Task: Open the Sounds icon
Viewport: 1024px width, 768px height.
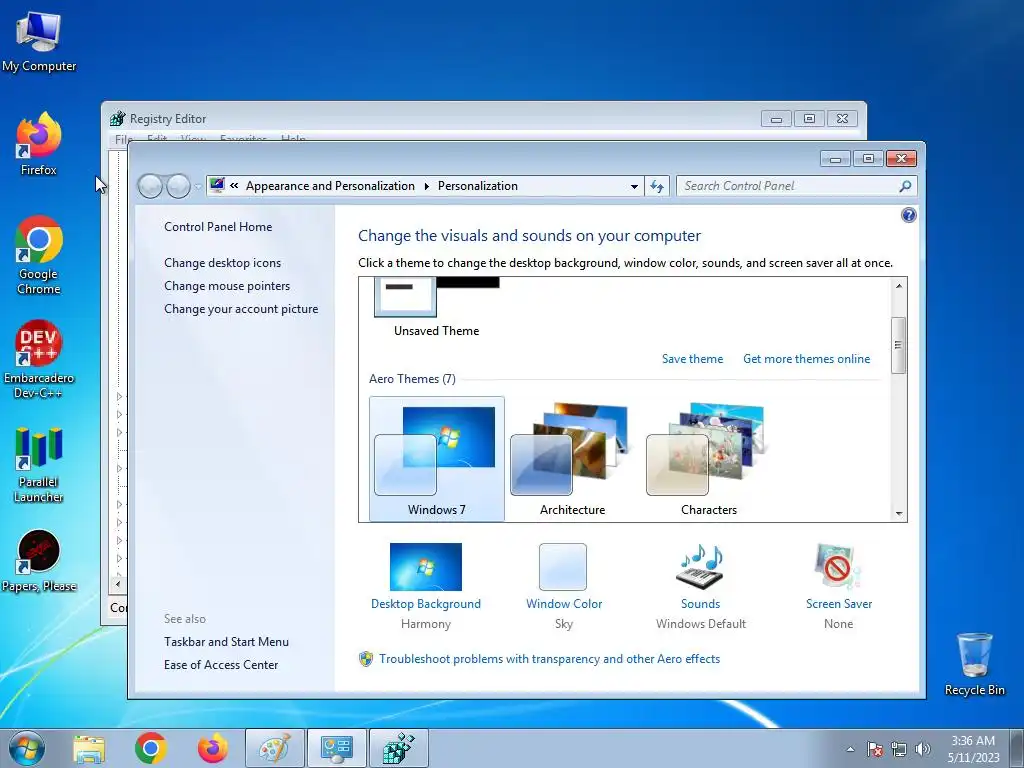Action: [700, 567]
